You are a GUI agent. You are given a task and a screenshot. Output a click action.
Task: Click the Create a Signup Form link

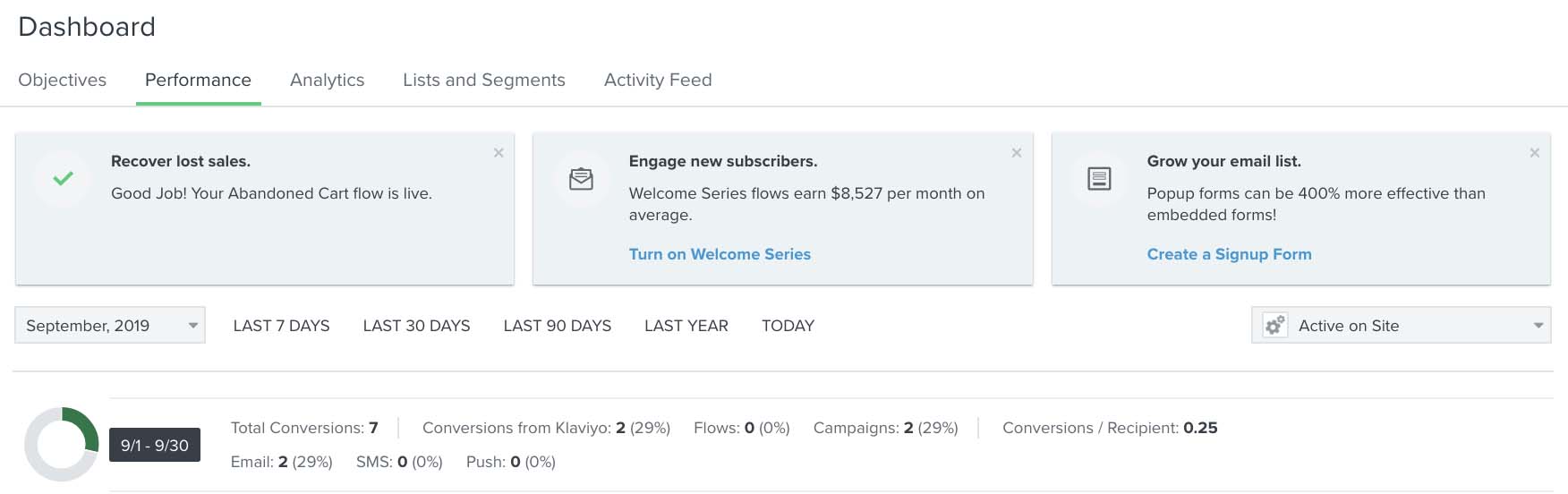pos(1229,254)
